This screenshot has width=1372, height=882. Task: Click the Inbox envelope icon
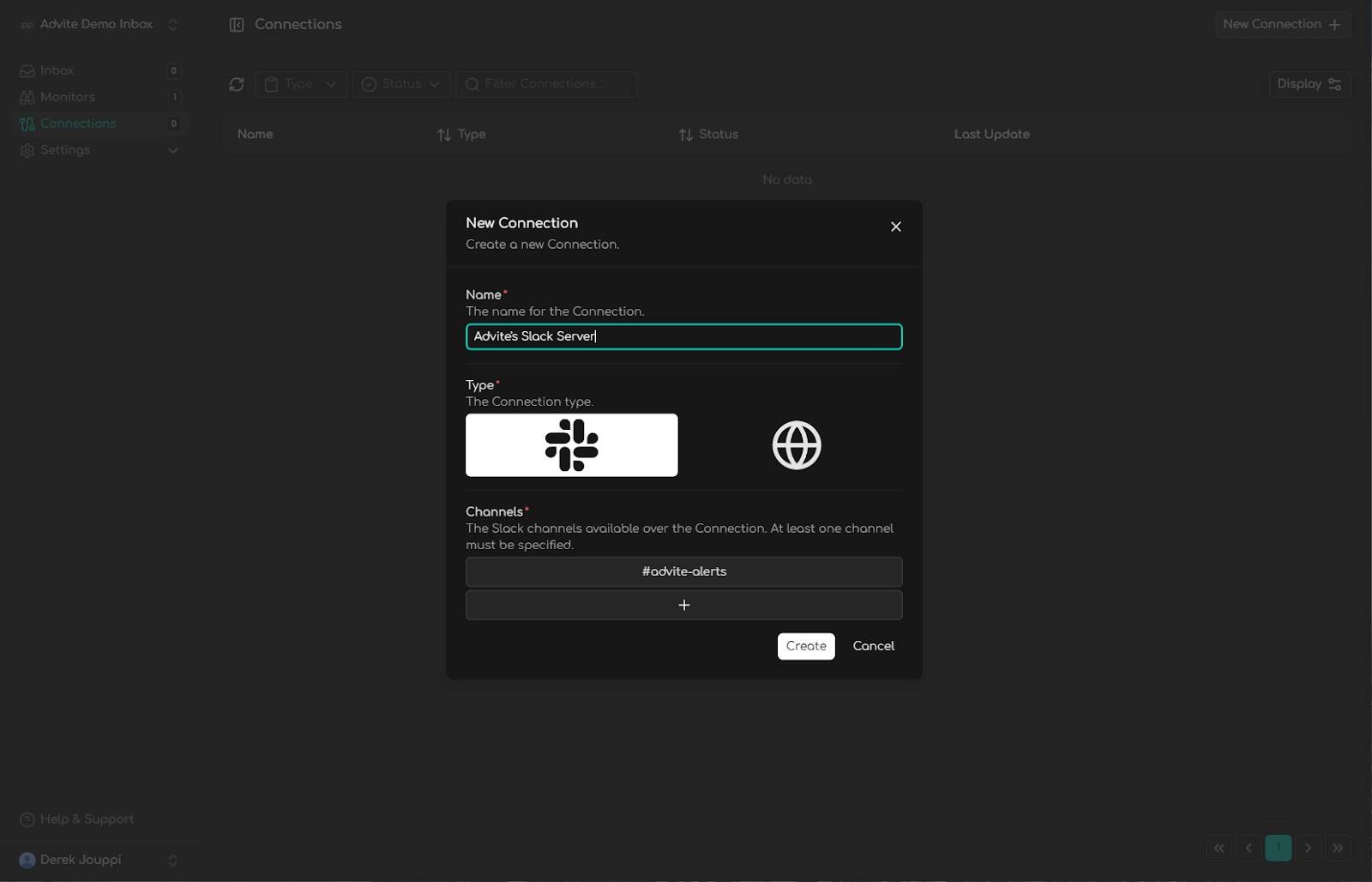tap(27, 69)
